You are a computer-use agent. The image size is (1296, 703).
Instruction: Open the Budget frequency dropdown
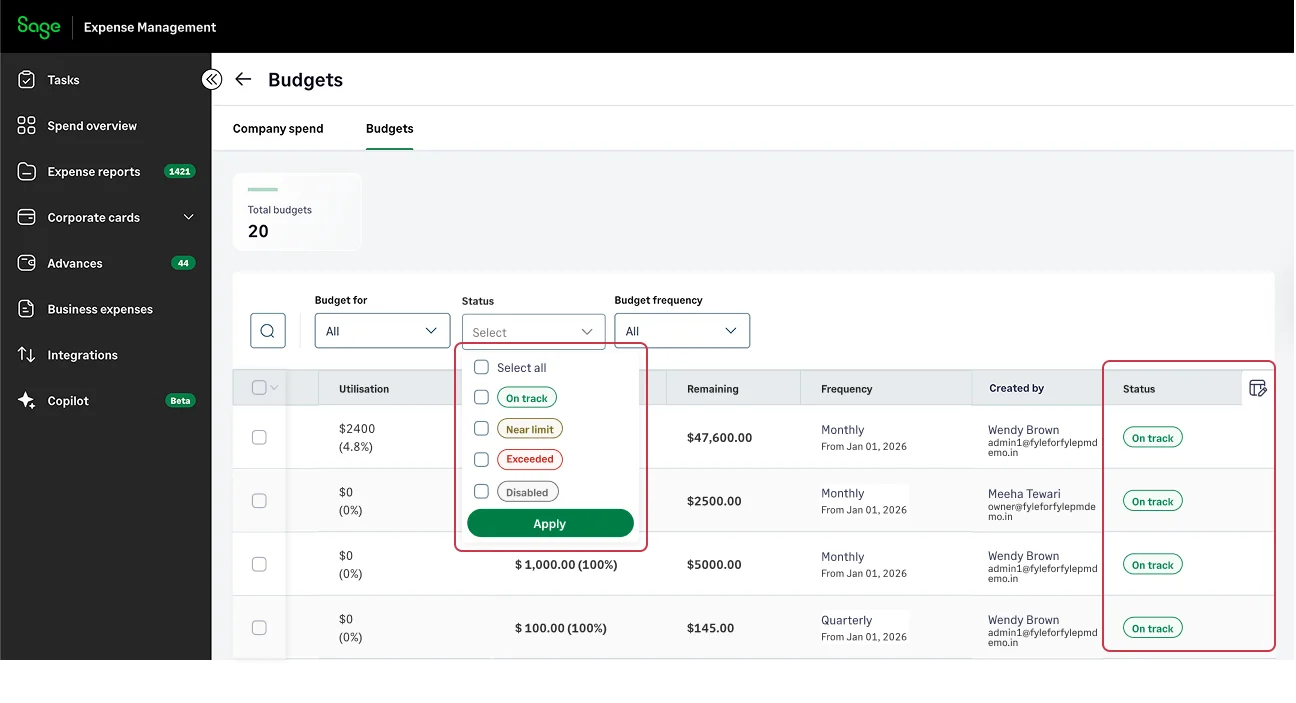[682, 330]
